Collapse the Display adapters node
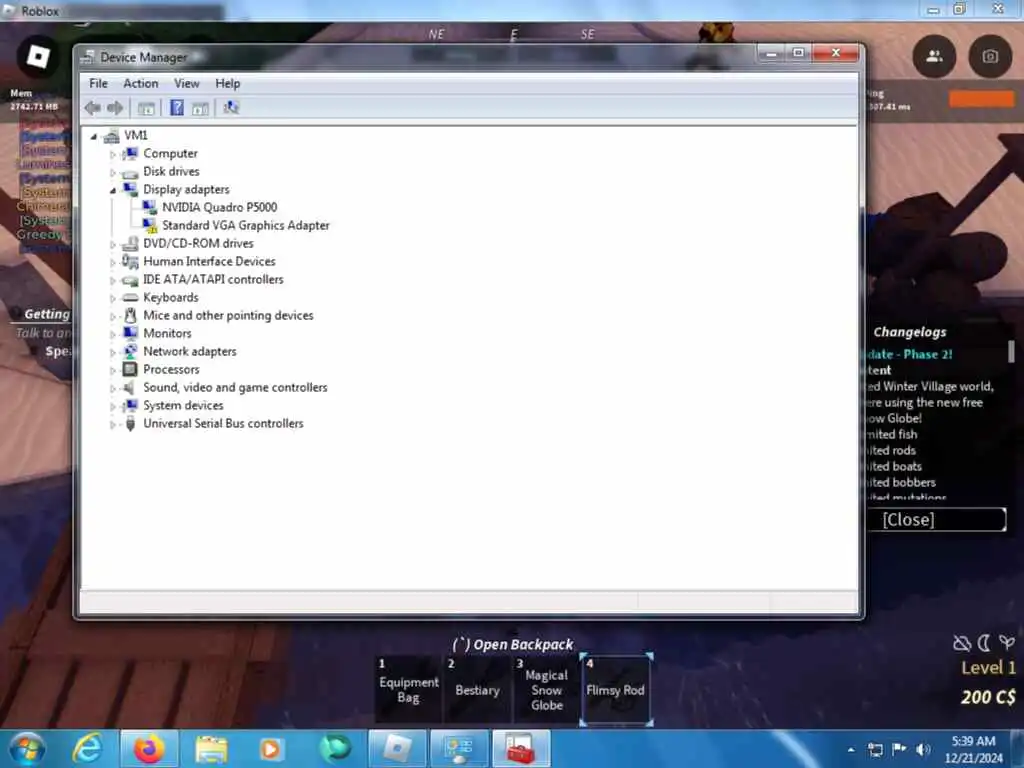Screen dimensions: 1024x768 112,190
